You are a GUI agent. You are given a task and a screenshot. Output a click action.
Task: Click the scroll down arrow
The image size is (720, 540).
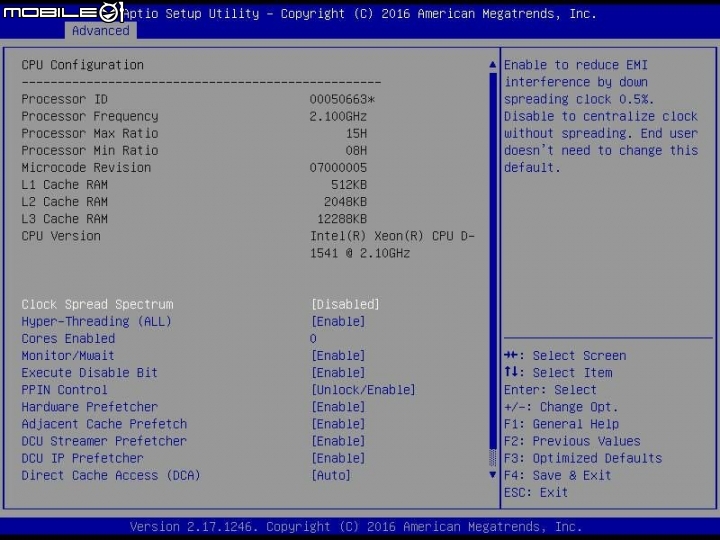point(493,474)
